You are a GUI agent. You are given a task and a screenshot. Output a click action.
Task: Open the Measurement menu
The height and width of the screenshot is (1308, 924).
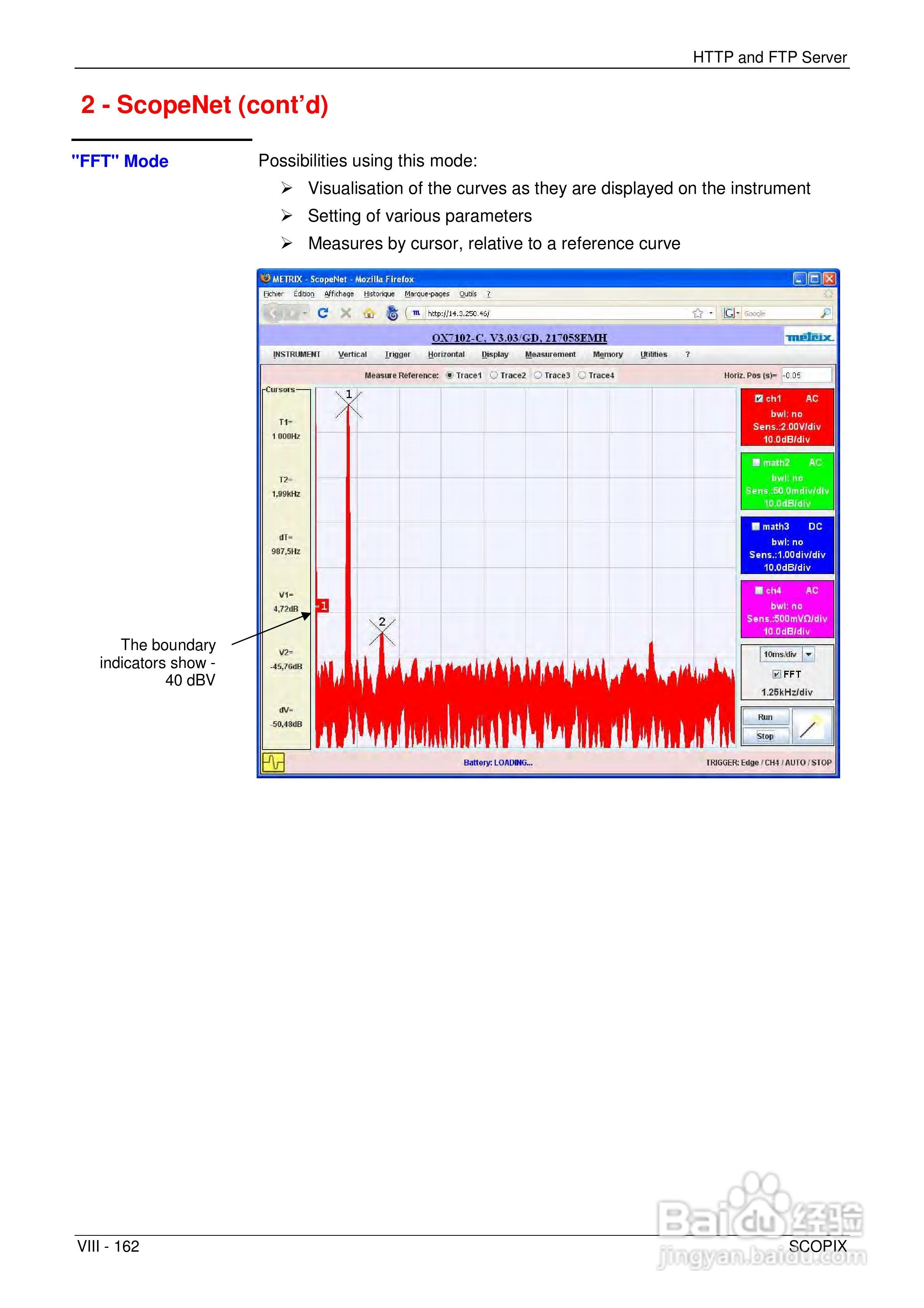click(550, 354)
